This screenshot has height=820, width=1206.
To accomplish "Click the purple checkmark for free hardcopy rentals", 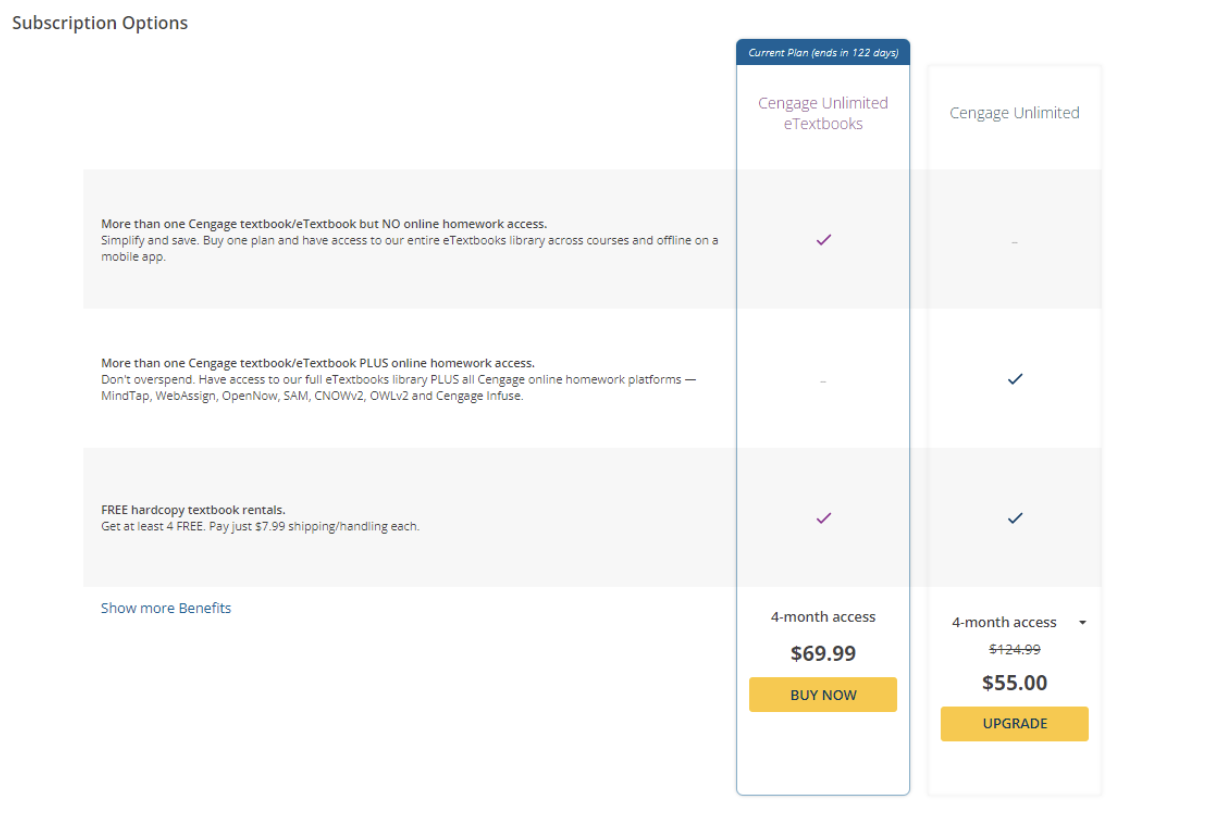I will (823, 518).
